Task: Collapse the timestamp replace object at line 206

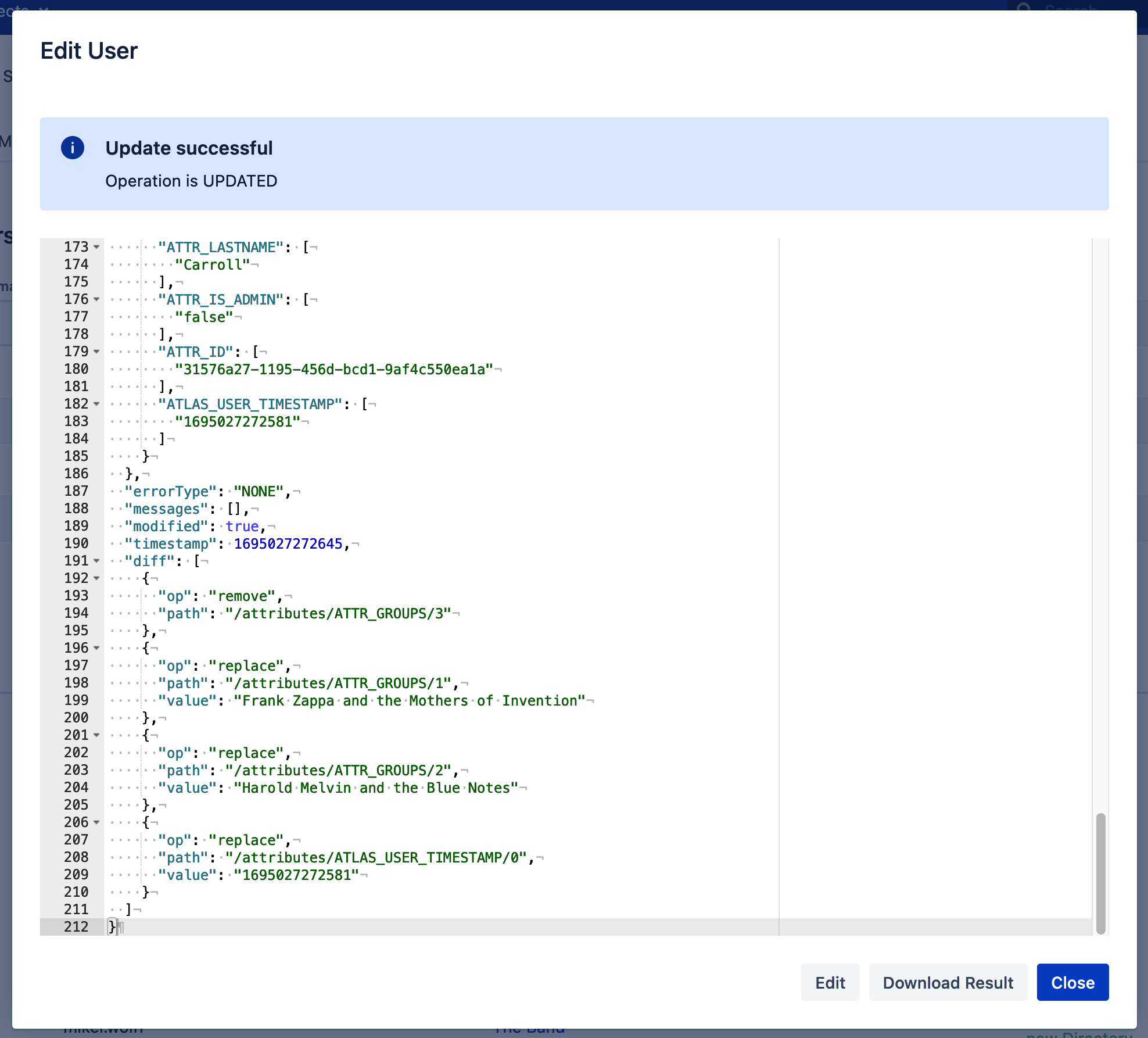Action: [x=96, y=822]
